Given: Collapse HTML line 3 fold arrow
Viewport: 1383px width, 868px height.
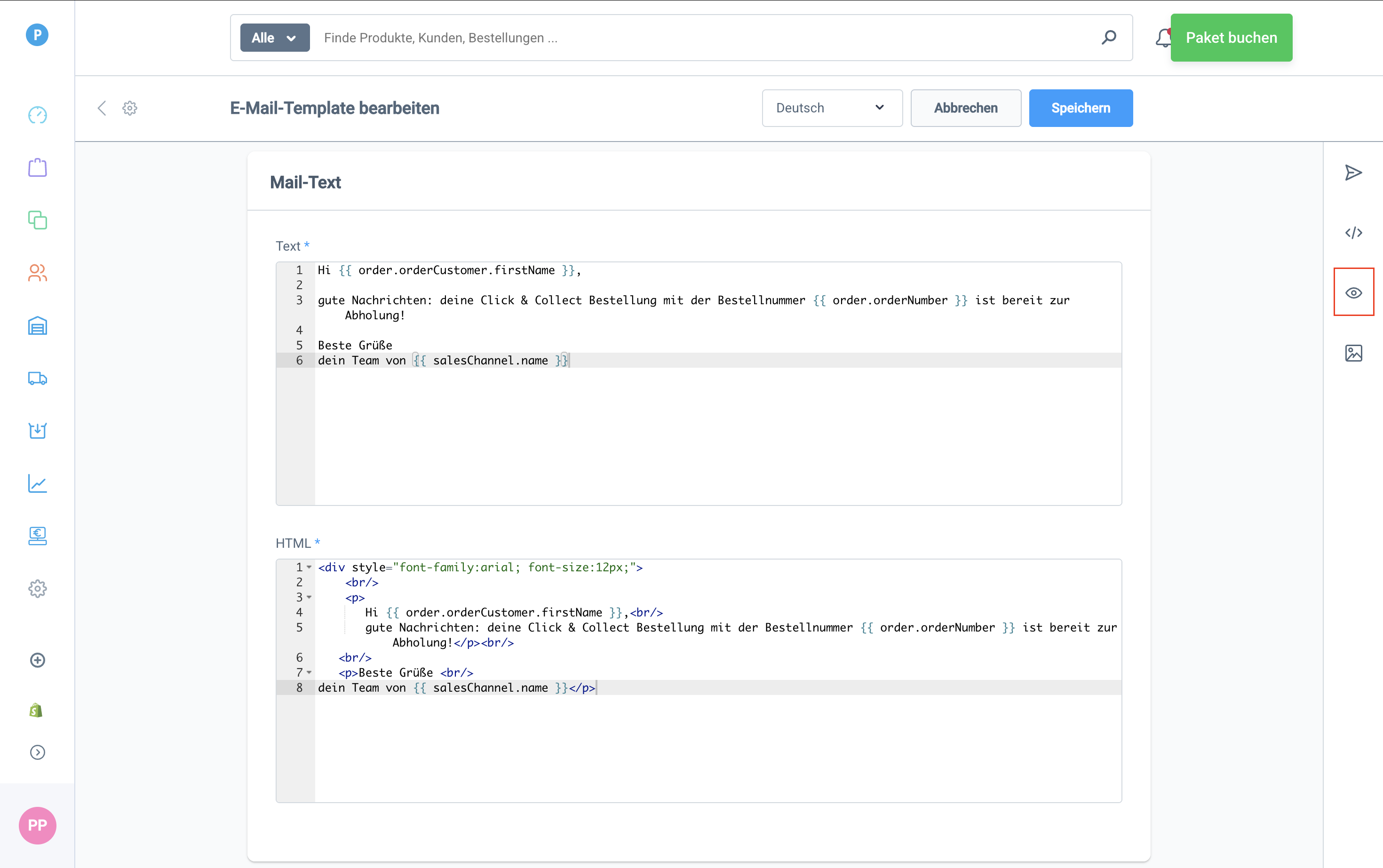Looking at the screenshot, I should point(309,598).
